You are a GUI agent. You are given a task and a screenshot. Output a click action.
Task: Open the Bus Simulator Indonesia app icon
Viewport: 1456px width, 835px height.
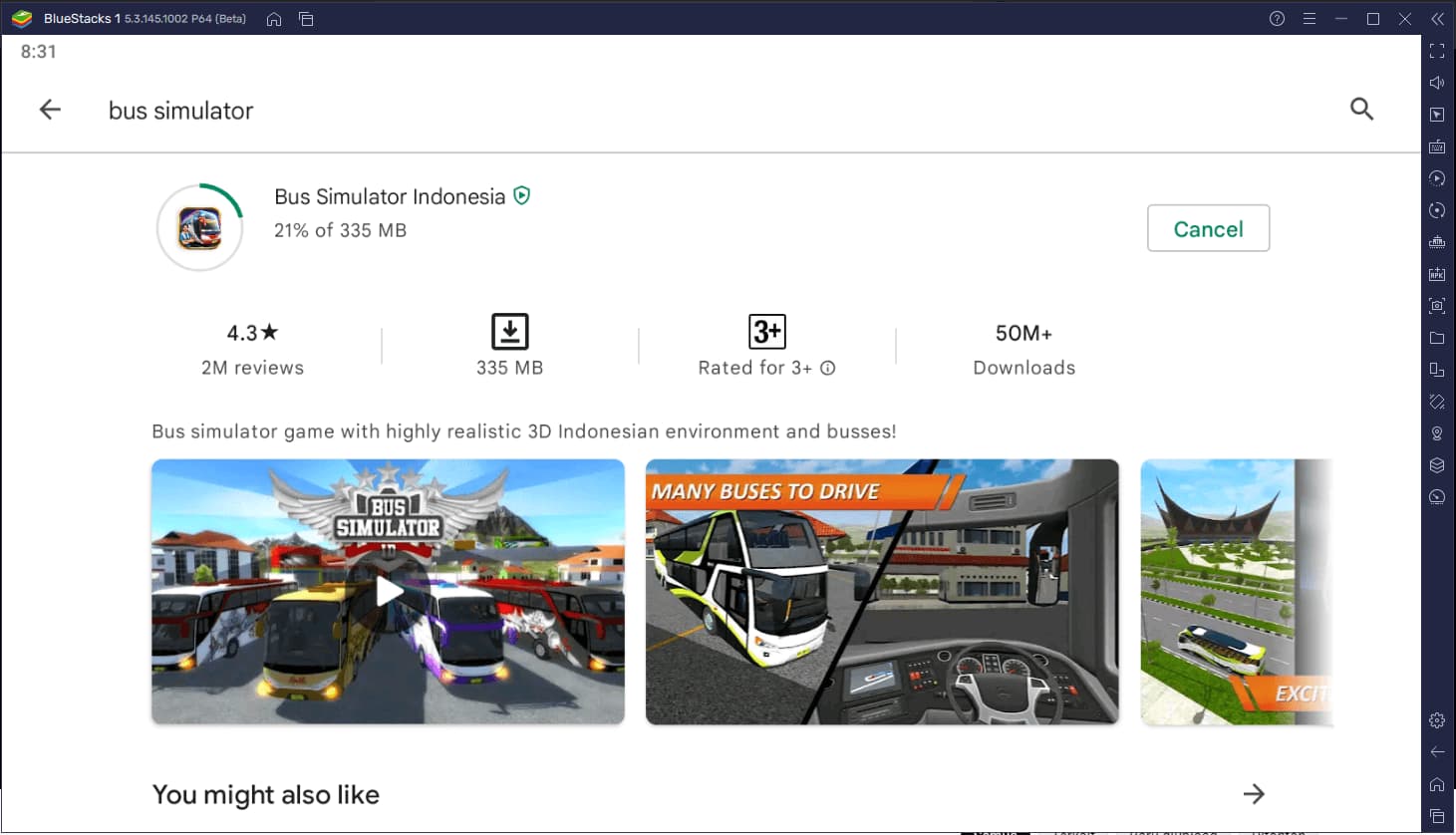[200, 228]
